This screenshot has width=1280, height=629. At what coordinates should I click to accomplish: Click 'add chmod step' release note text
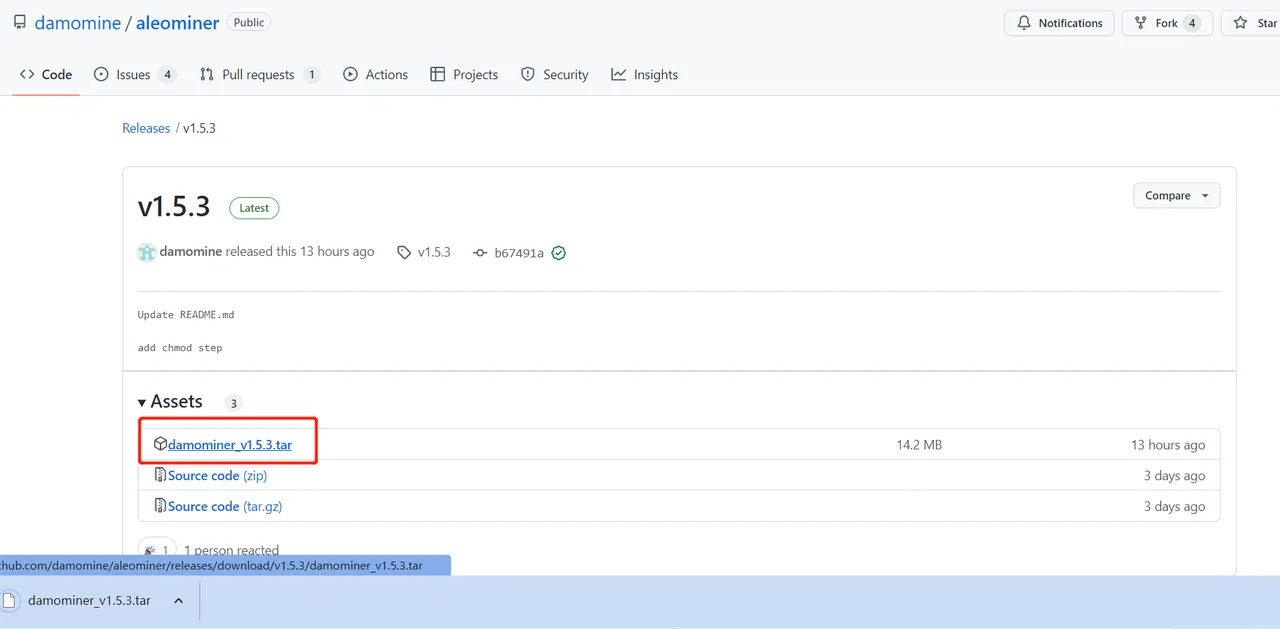[x=180, y=348]
